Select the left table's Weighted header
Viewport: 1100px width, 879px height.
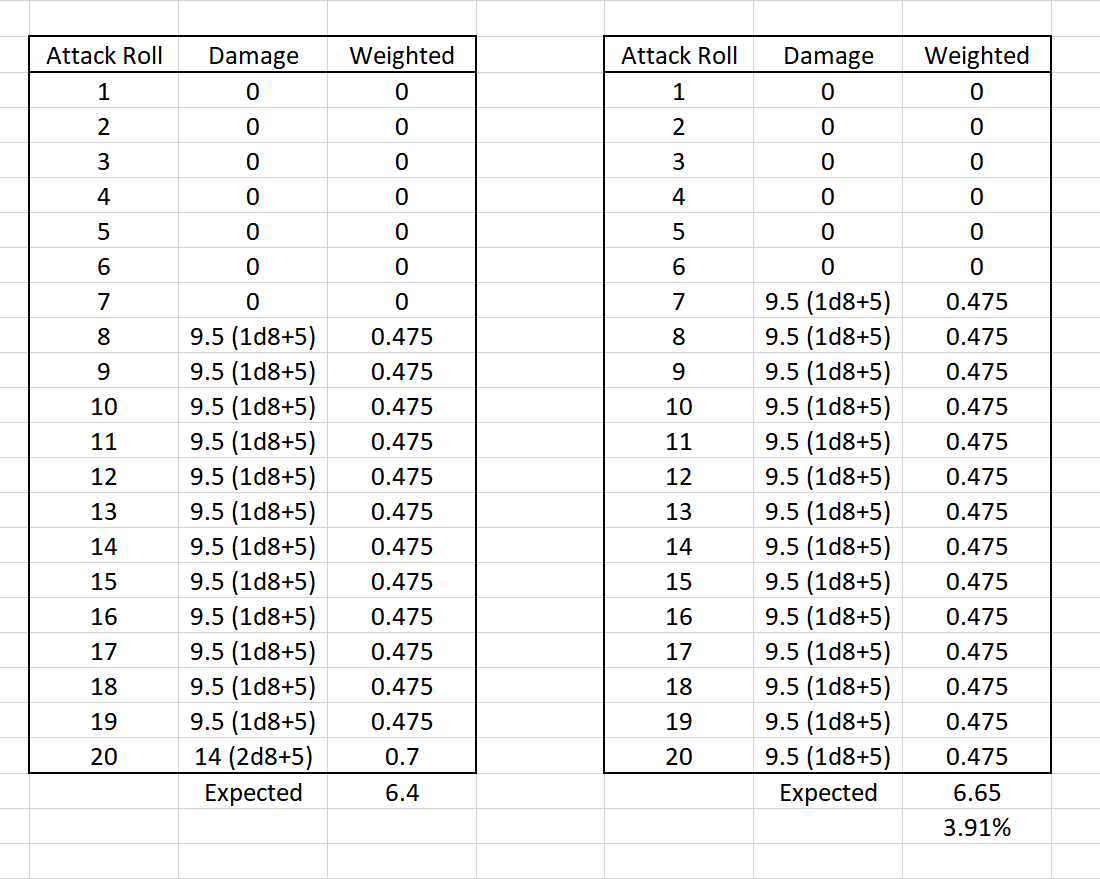coord(401,56)
